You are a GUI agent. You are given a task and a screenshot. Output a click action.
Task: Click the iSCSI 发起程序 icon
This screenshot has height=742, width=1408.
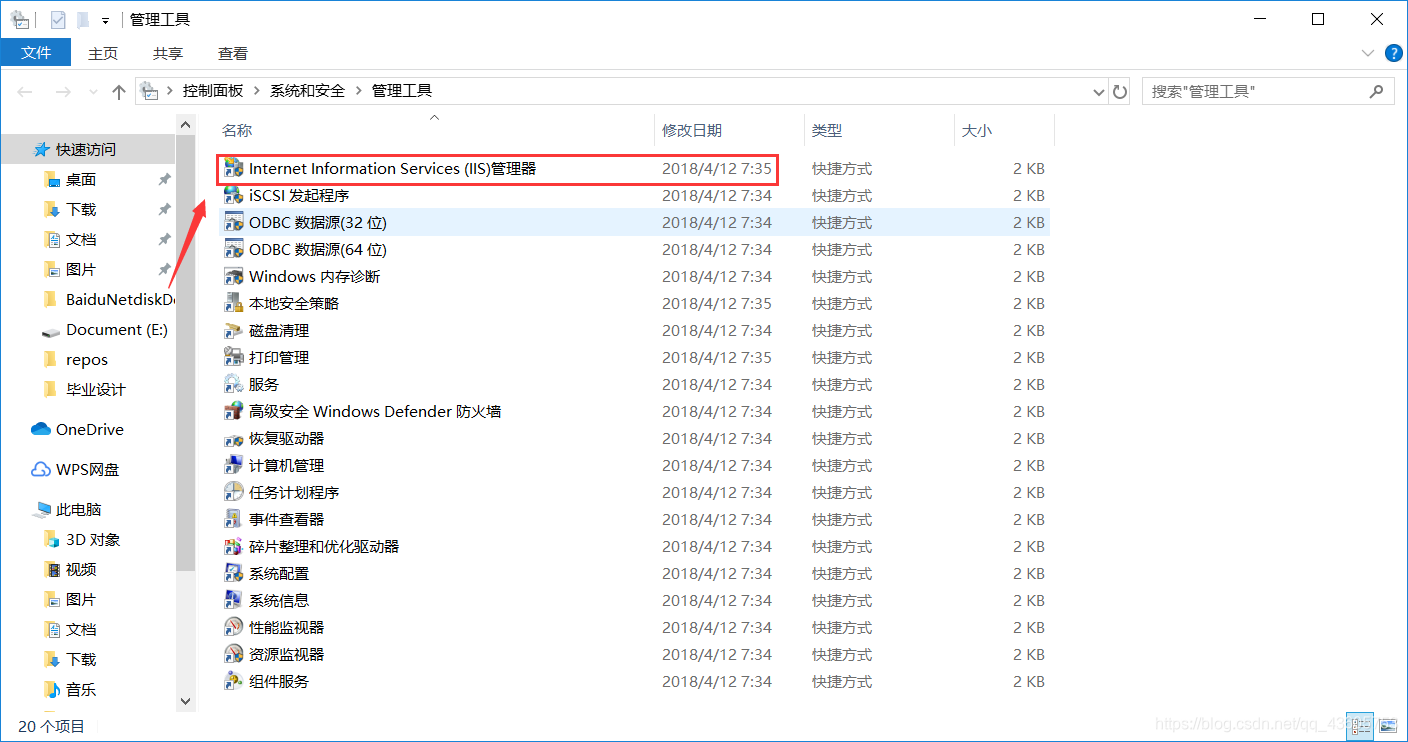click(x=233, y=195)
